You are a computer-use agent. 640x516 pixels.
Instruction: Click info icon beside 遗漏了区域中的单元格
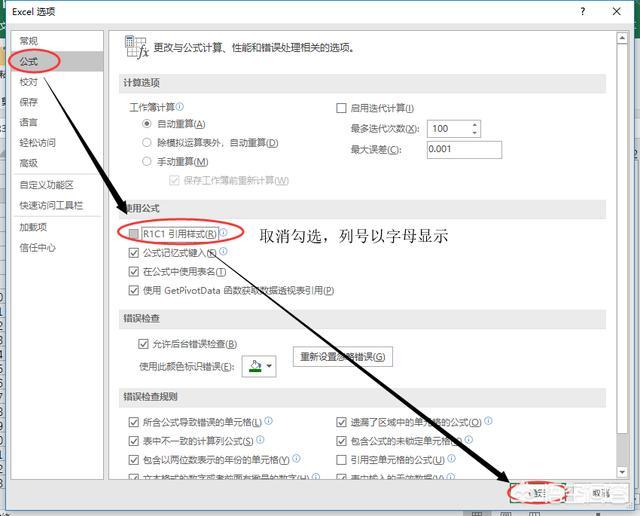(488, 420)
